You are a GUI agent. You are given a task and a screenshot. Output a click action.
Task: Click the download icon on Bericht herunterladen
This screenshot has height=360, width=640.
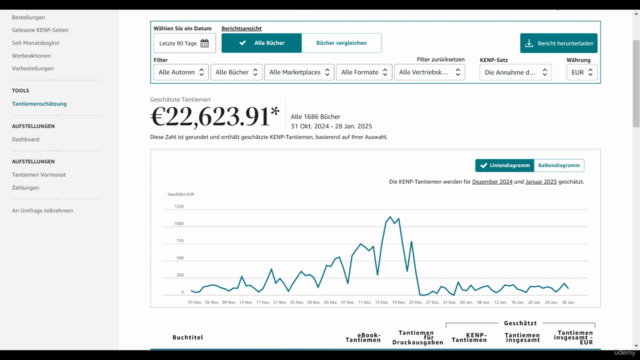pos(529,43)
